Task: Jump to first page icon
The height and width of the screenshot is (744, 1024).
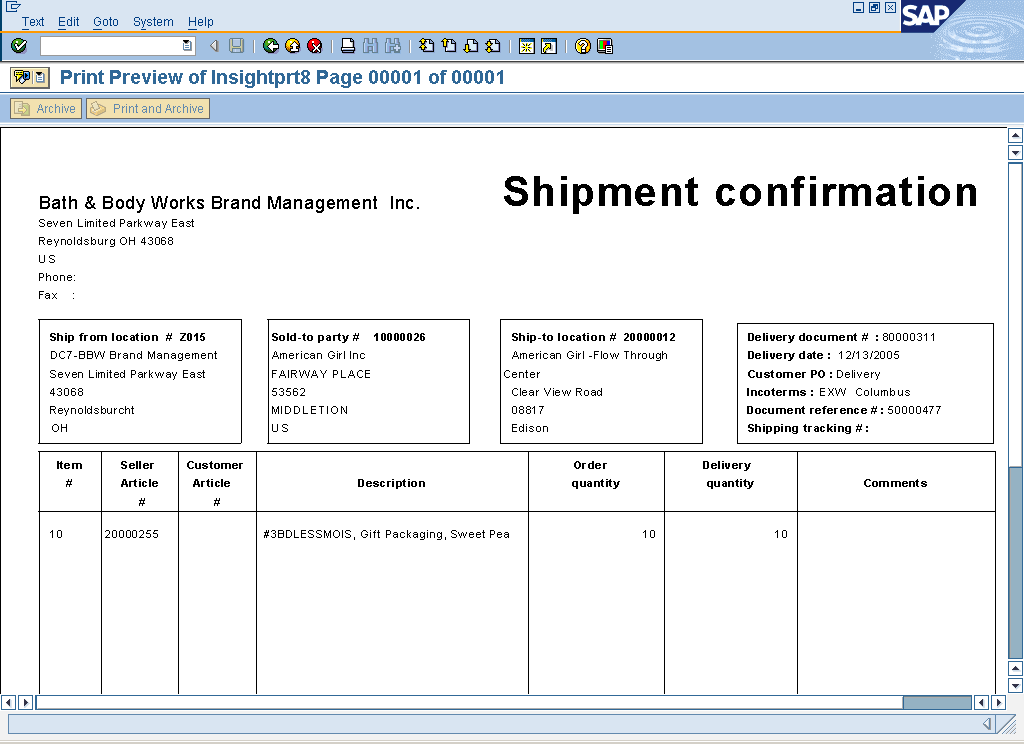Action: pyautogui.click(x=426, y=46)
